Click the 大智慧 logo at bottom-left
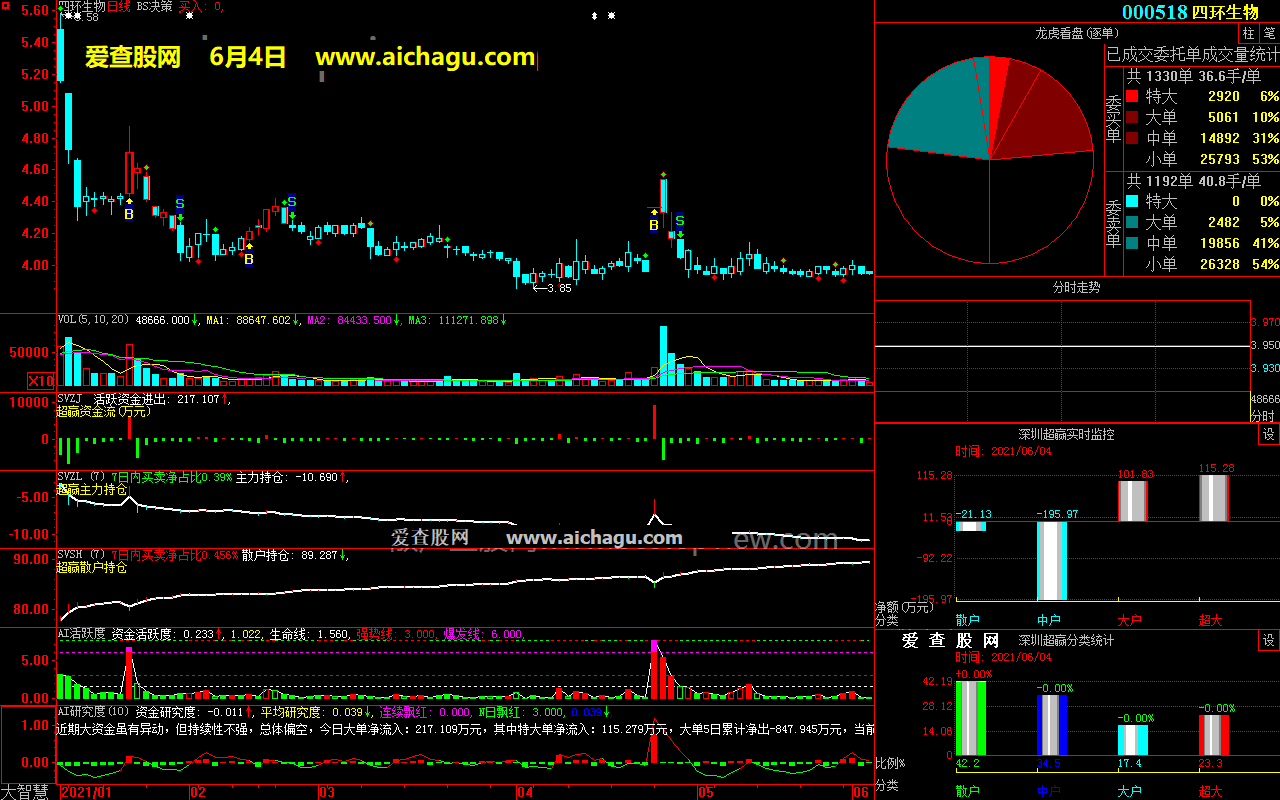This screenshot has width=1280, height=800. coord(25,792)
